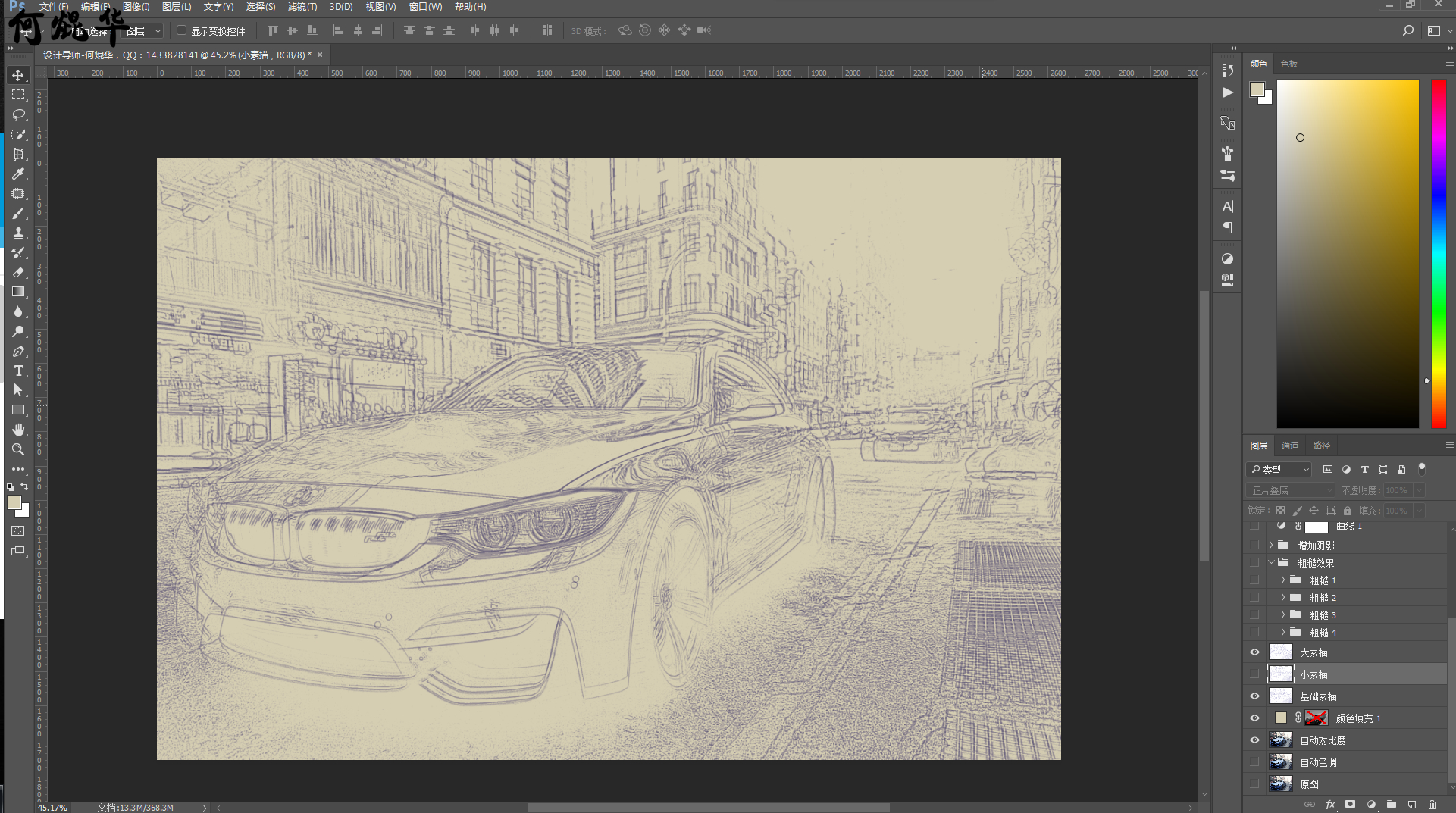Click the 小素描 layer thumbnail
This screenshot has width=1456, height=813.
coord(1280,674)
